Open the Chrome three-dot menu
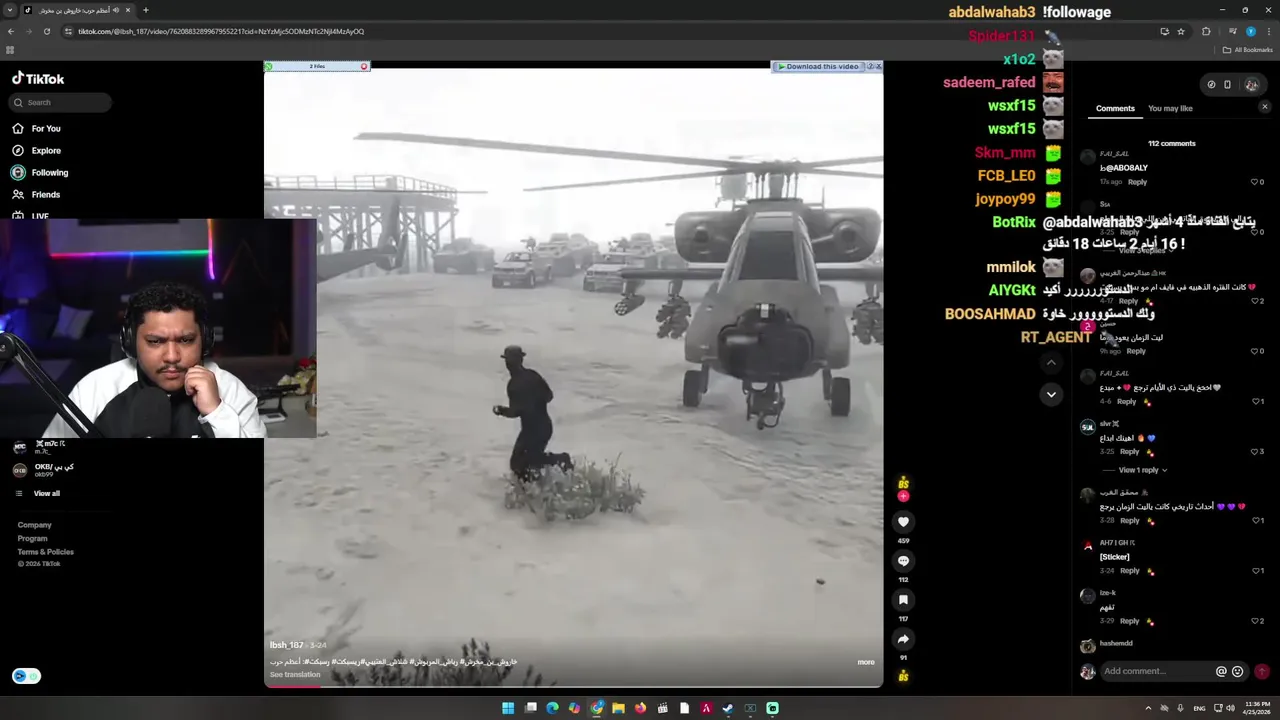Screen dimensions: 1280x720 (1267, 31)
